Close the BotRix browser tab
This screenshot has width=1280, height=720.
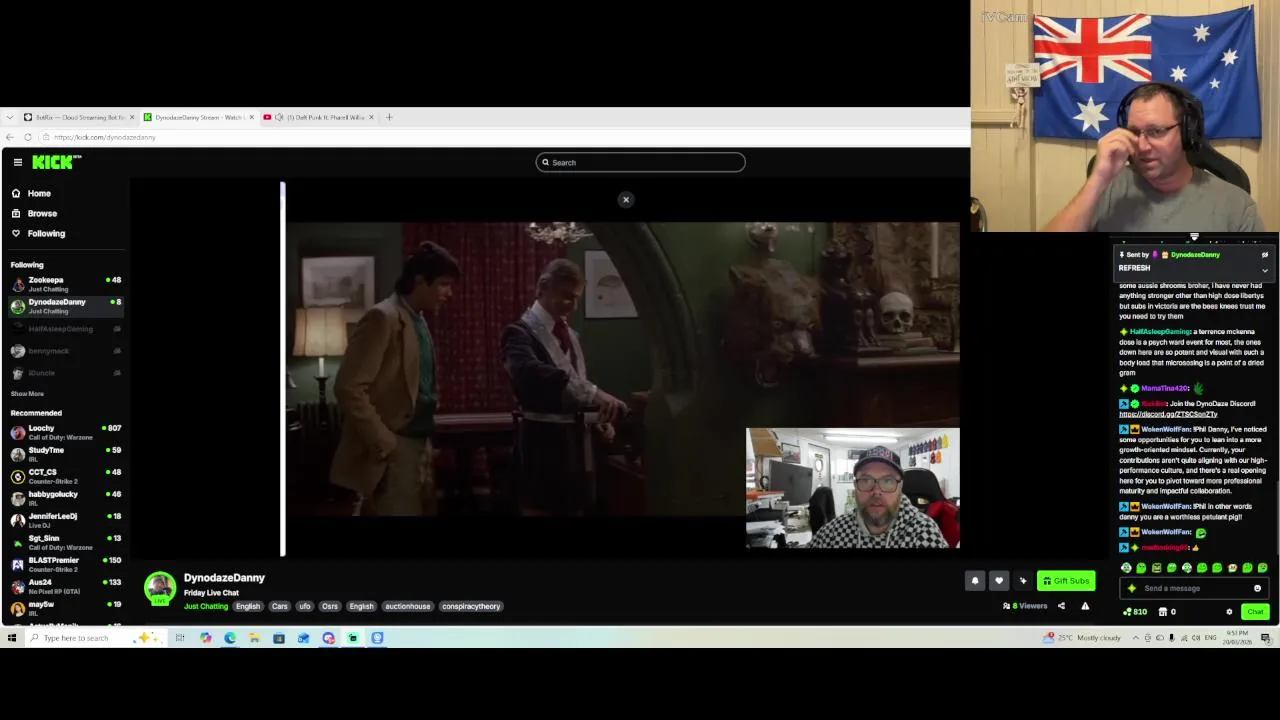[x=131, y=117]
